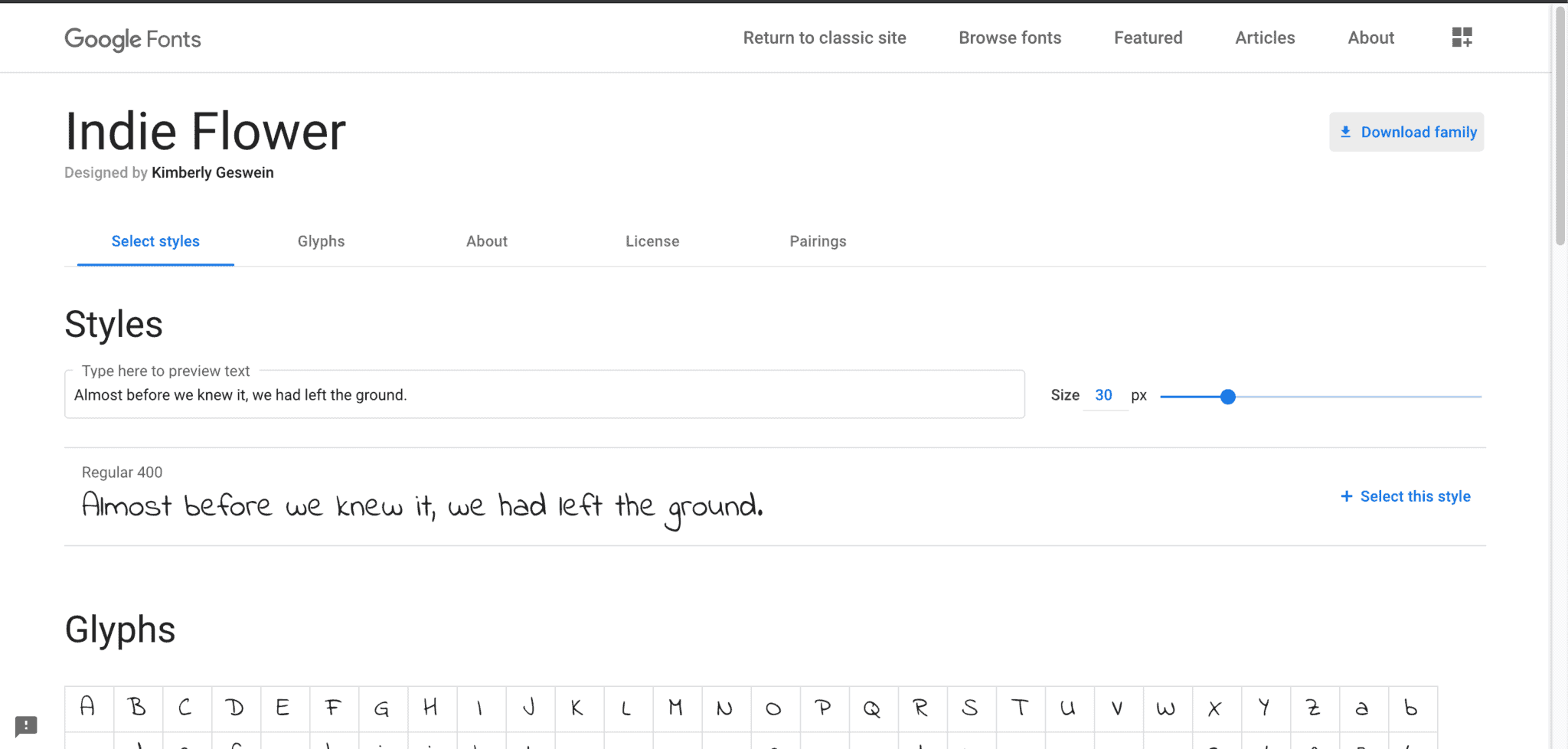The image size is (1568, 749).
Task: Open the Pairings tab
Action: point(818,241)
